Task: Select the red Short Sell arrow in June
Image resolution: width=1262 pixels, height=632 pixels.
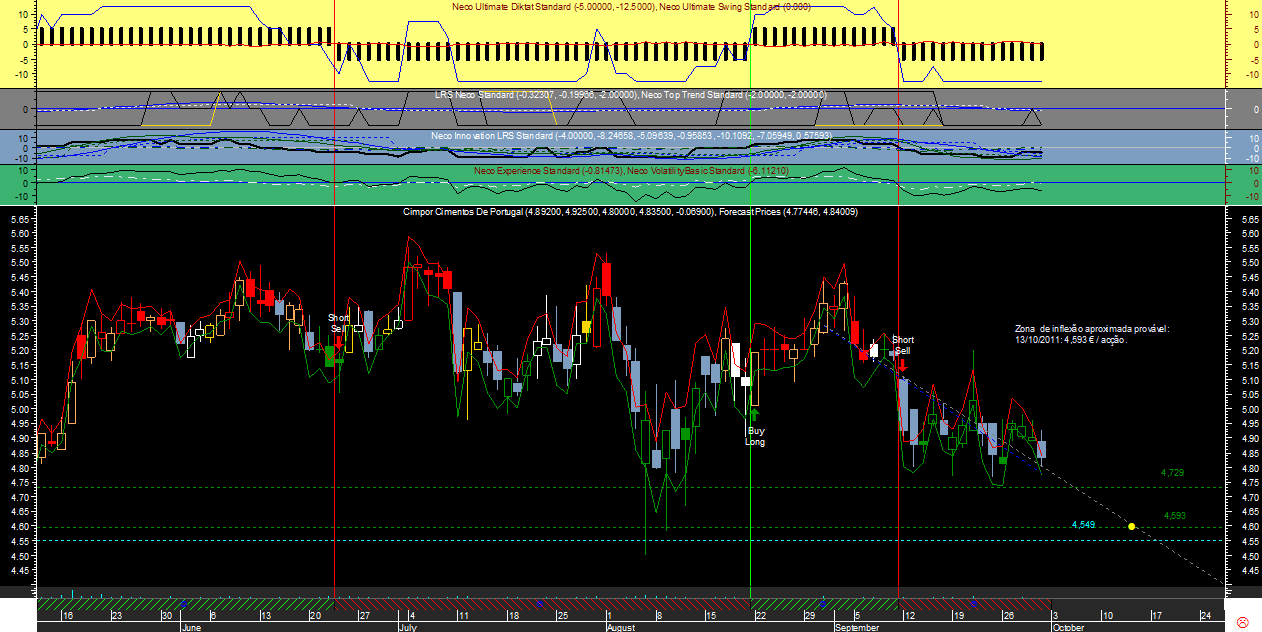Action: click(340, 342)
